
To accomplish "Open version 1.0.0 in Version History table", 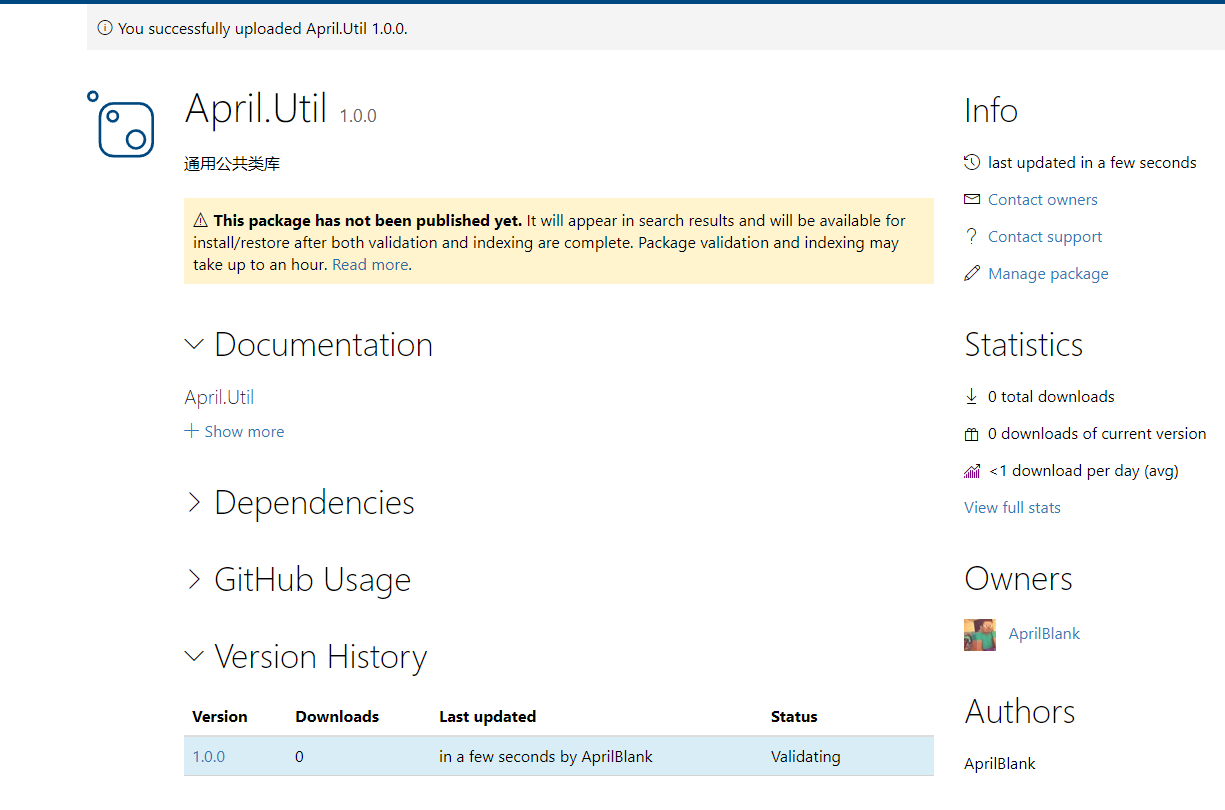I will [208, 757].
